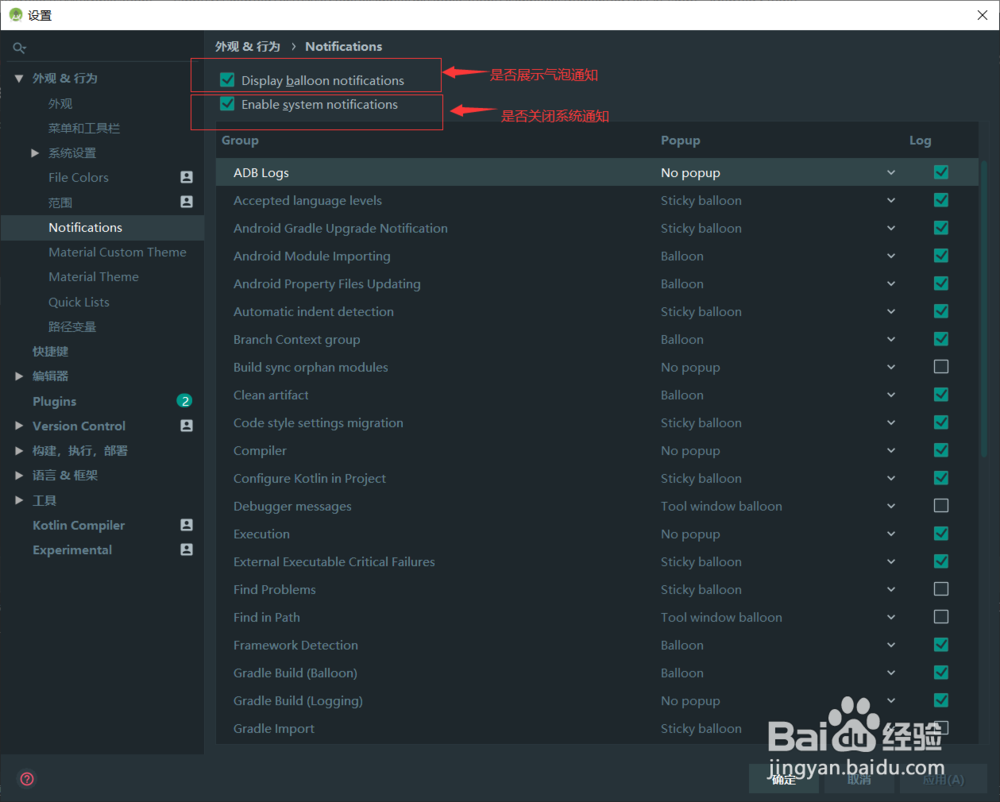
Task: Select the Automatic indent detection row
Action: click(597, 311)
